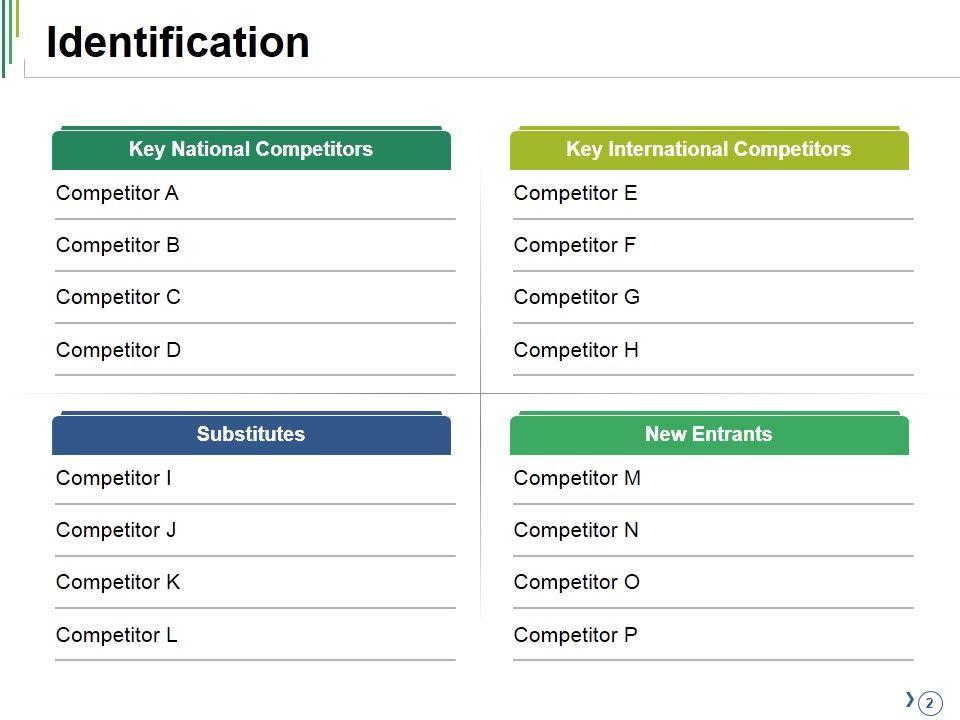Click the New Entrants header
Screen dimensions: 960x720
tap(708, 435)
